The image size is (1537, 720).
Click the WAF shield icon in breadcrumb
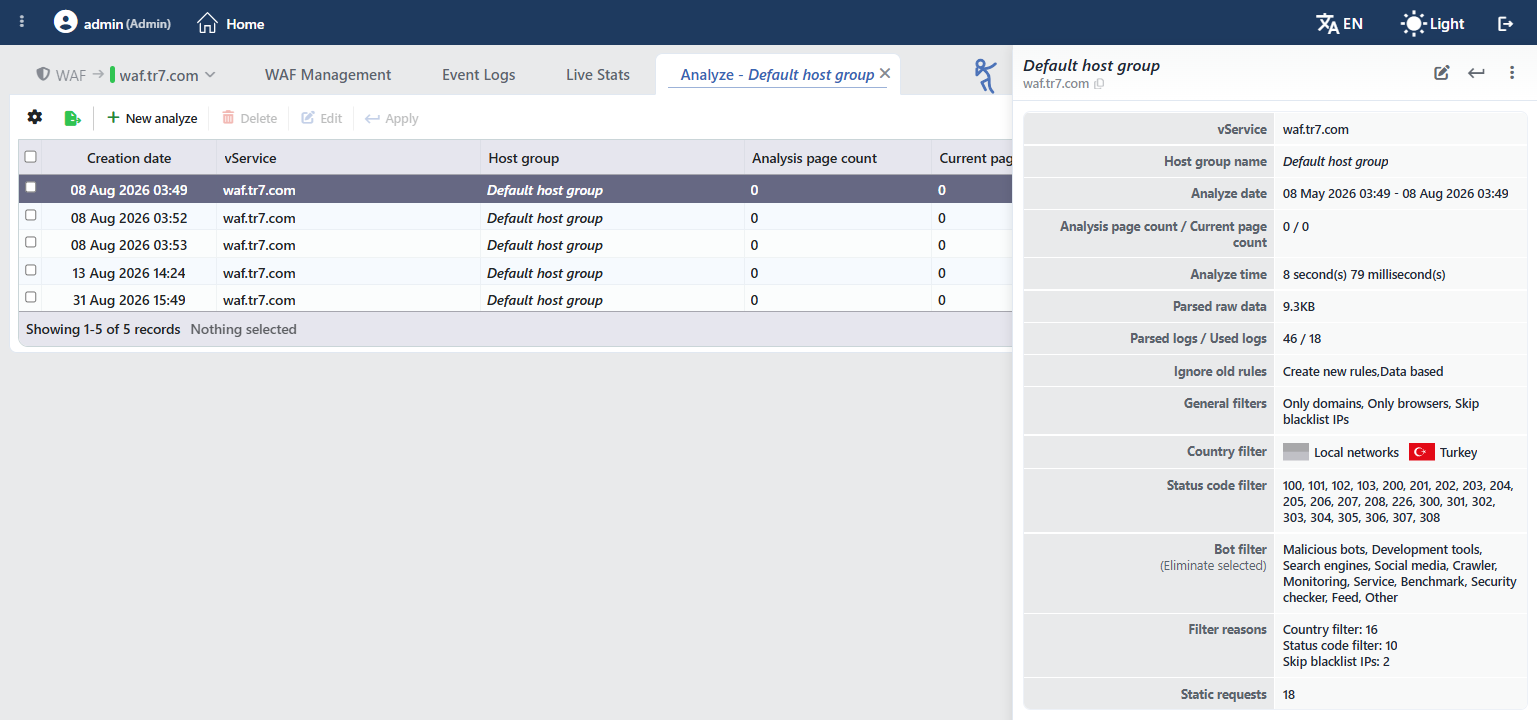click(43, 74)
